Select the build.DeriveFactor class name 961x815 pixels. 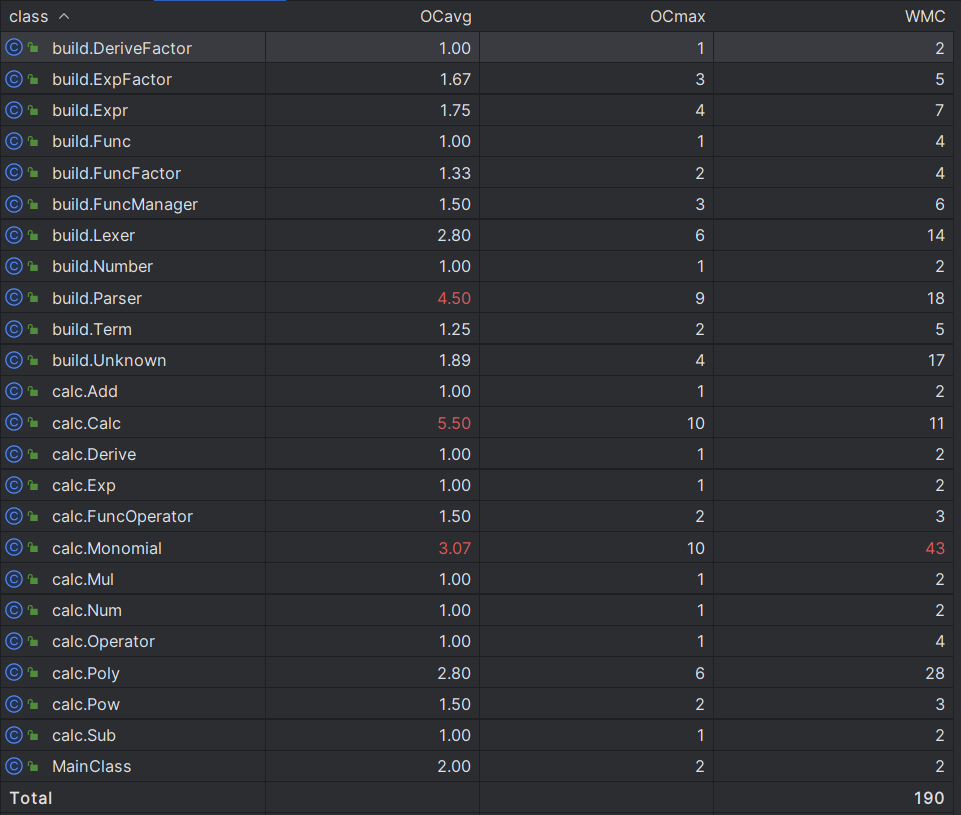click(122, 48)
